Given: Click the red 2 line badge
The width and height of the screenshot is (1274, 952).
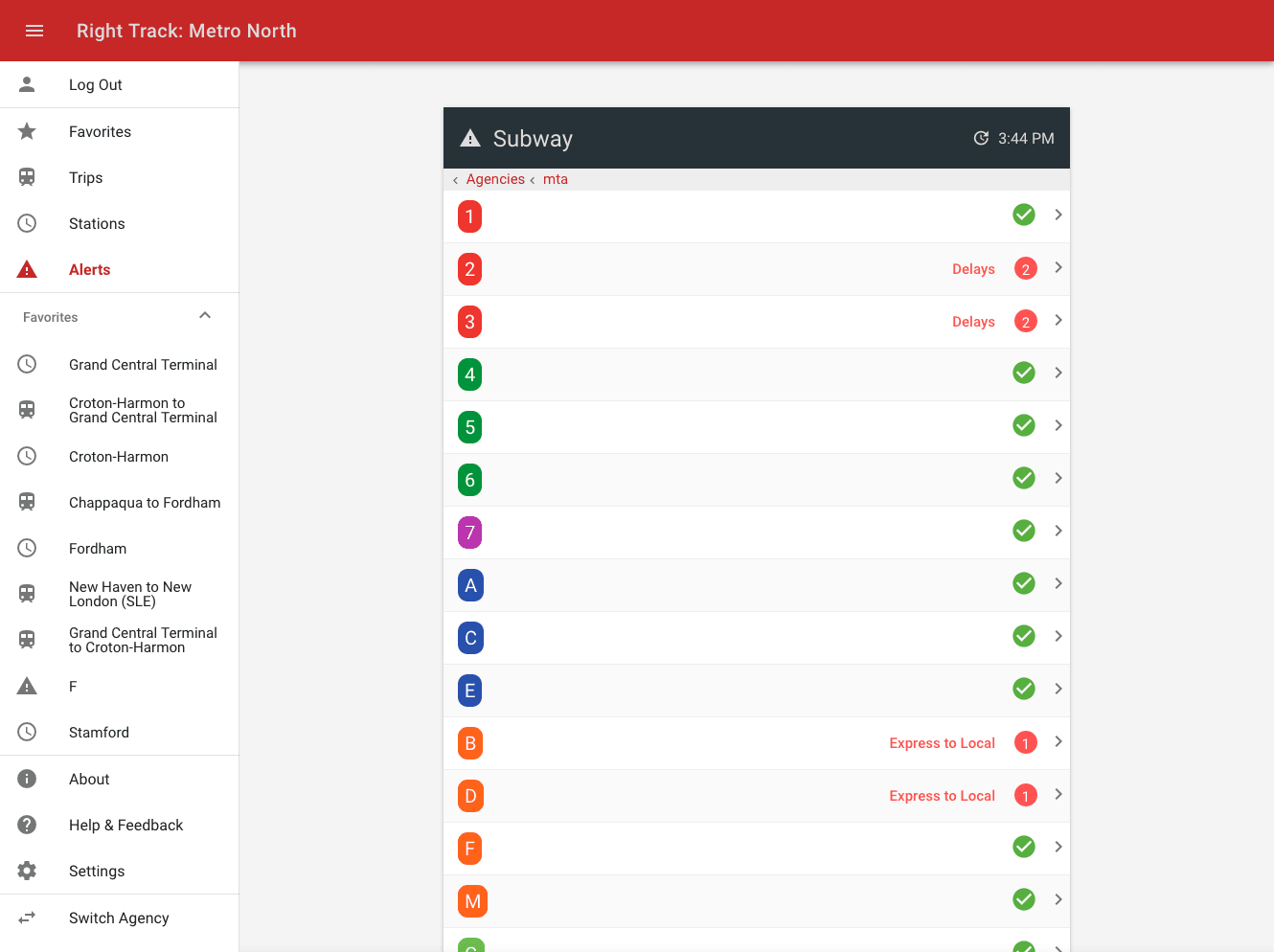Looking at the screenshot, I should pyautogui.click(x=469, y=269).
